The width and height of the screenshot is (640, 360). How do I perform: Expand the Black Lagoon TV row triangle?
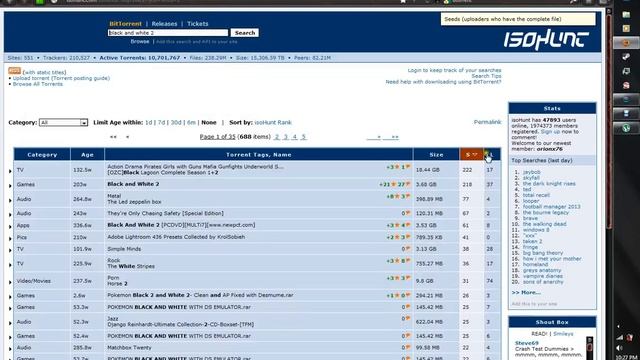(10, 171)
